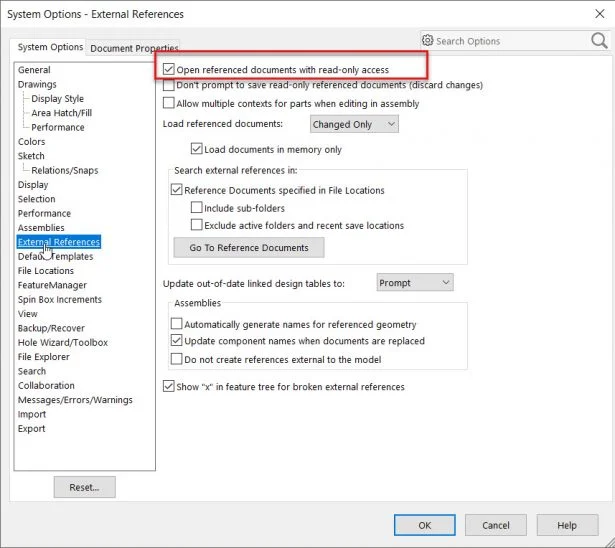Switch to the Document Properties tab
615x548 pixels.
tap(134, 48)
